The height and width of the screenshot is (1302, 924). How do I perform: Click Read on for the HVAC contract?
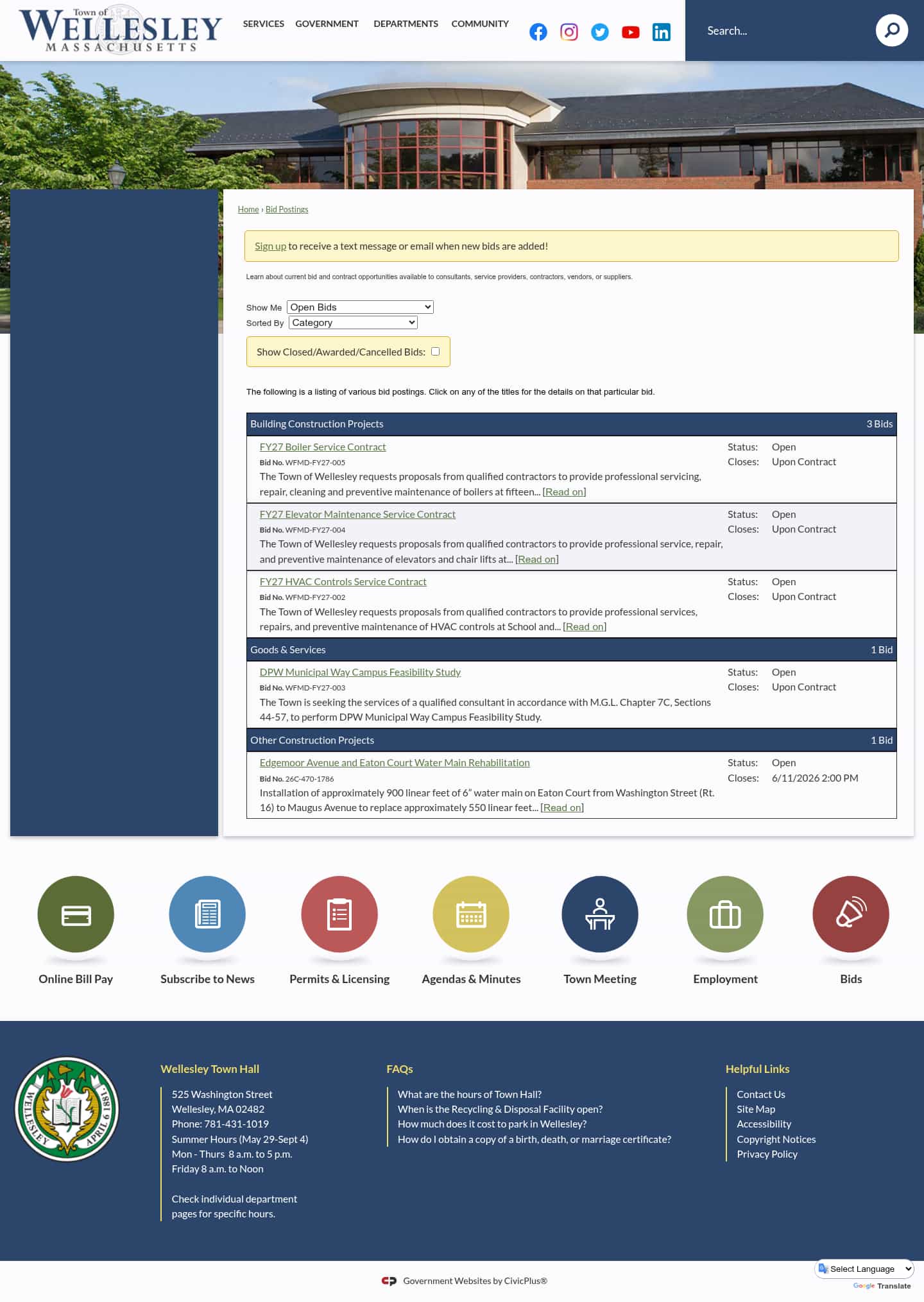pos(585,626)
